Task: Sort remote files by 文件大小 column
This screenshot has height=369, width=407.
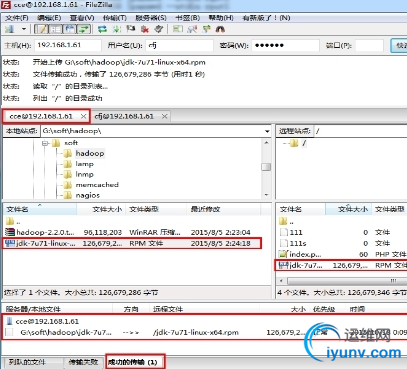Action: (349, 209)
